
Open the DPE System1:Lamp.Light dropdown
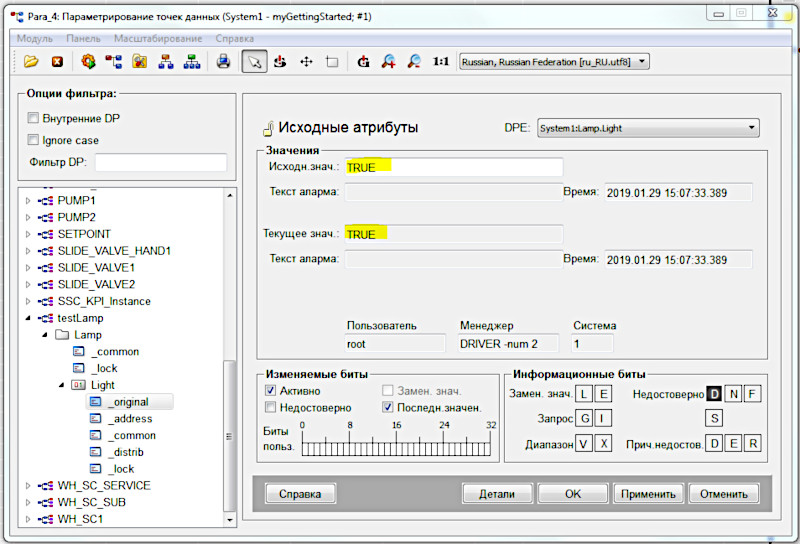click(648, 128)
